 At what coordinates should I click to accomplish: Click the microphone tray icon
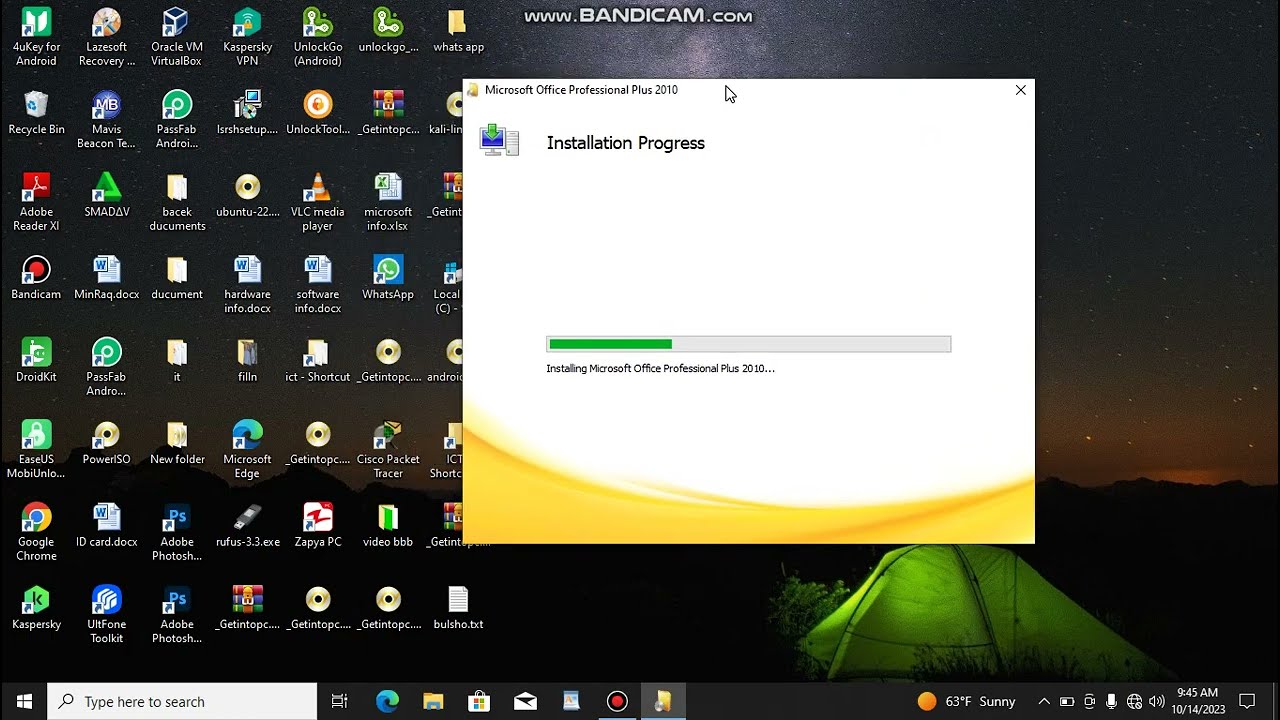[1111, 701]
